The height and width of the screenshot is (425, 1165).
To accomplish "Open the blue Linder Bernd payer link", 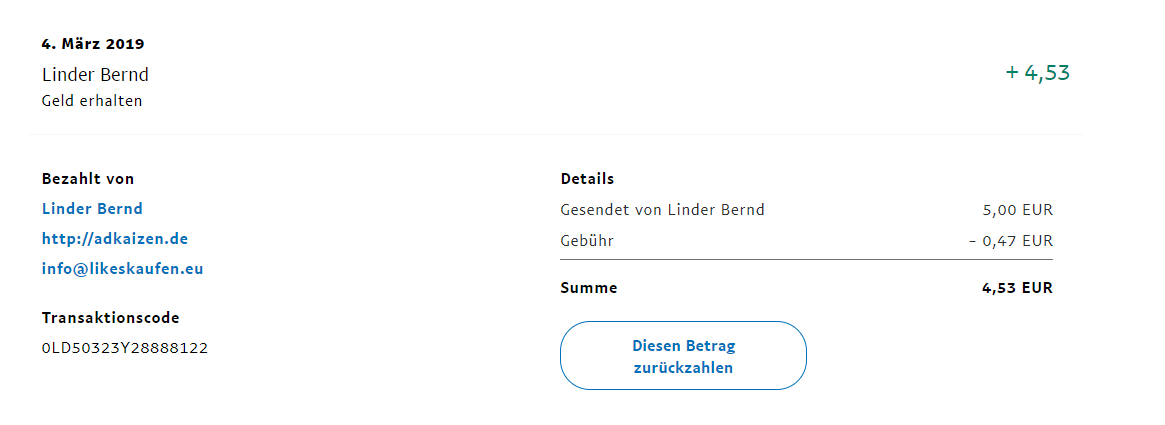I will point(92,209).
